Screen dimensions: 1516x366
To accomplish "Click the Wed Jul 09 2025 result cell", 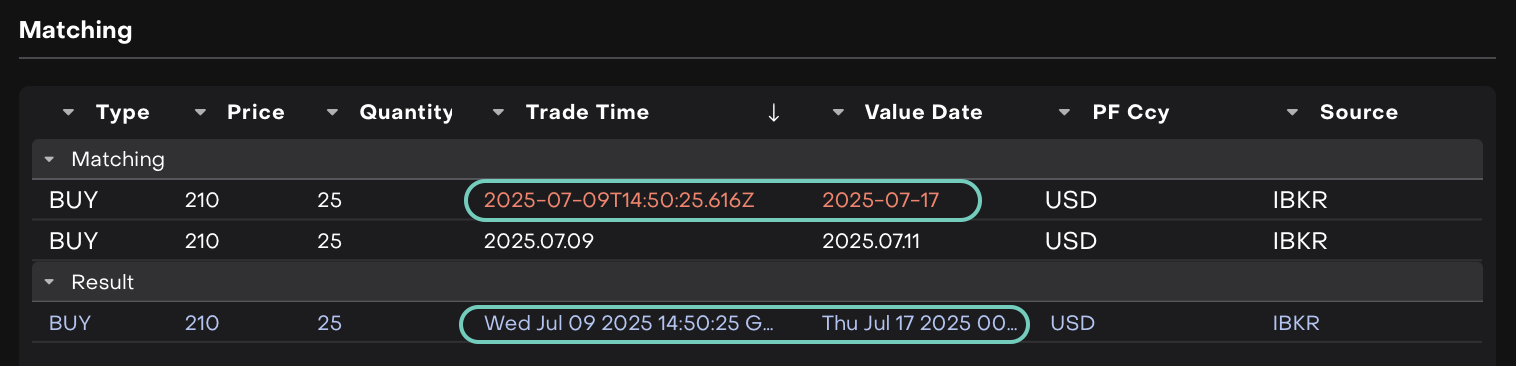I will 630,323.
